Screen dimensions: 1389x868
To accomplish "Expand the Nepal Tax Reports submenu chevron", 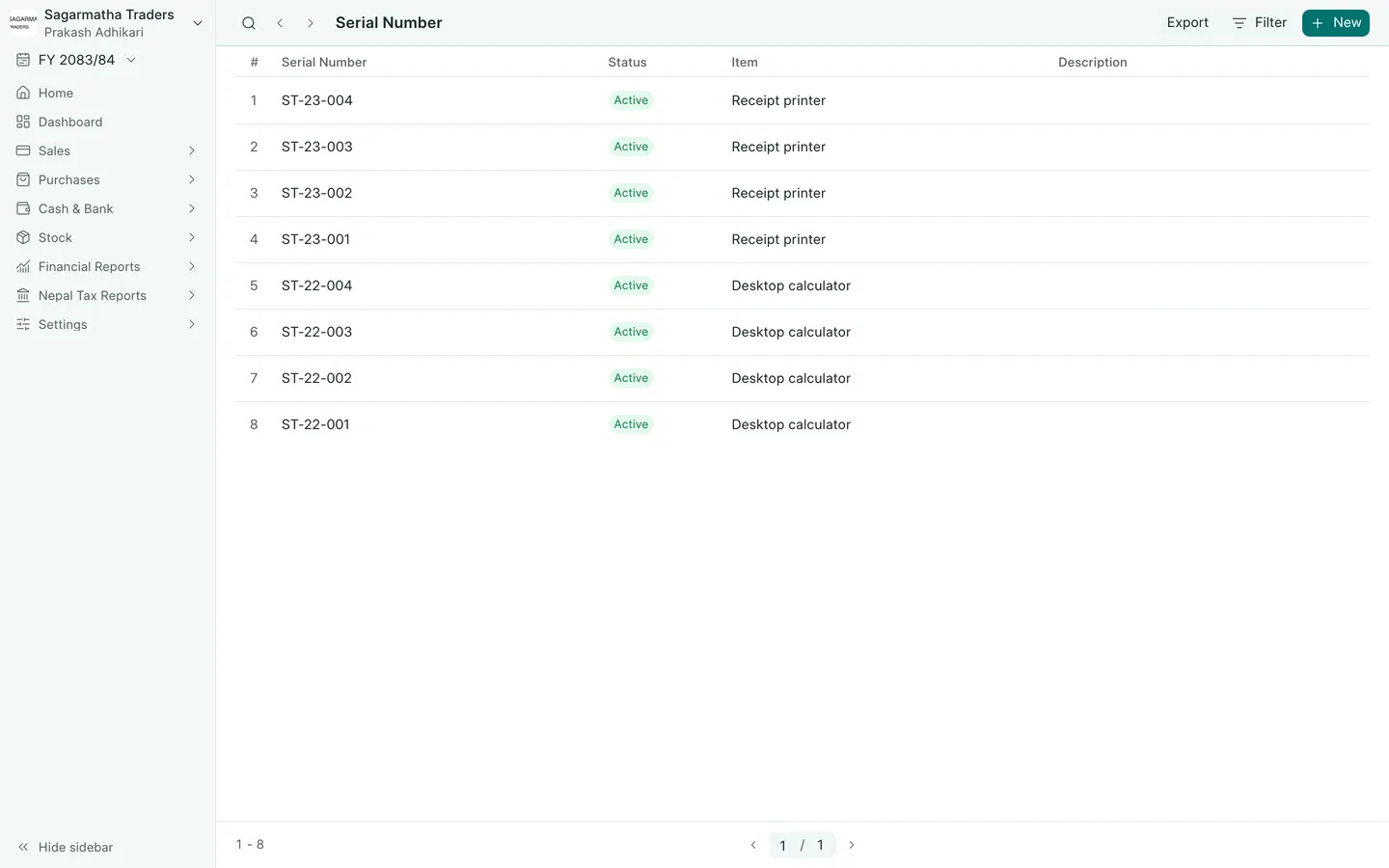I will click(192, 295).
